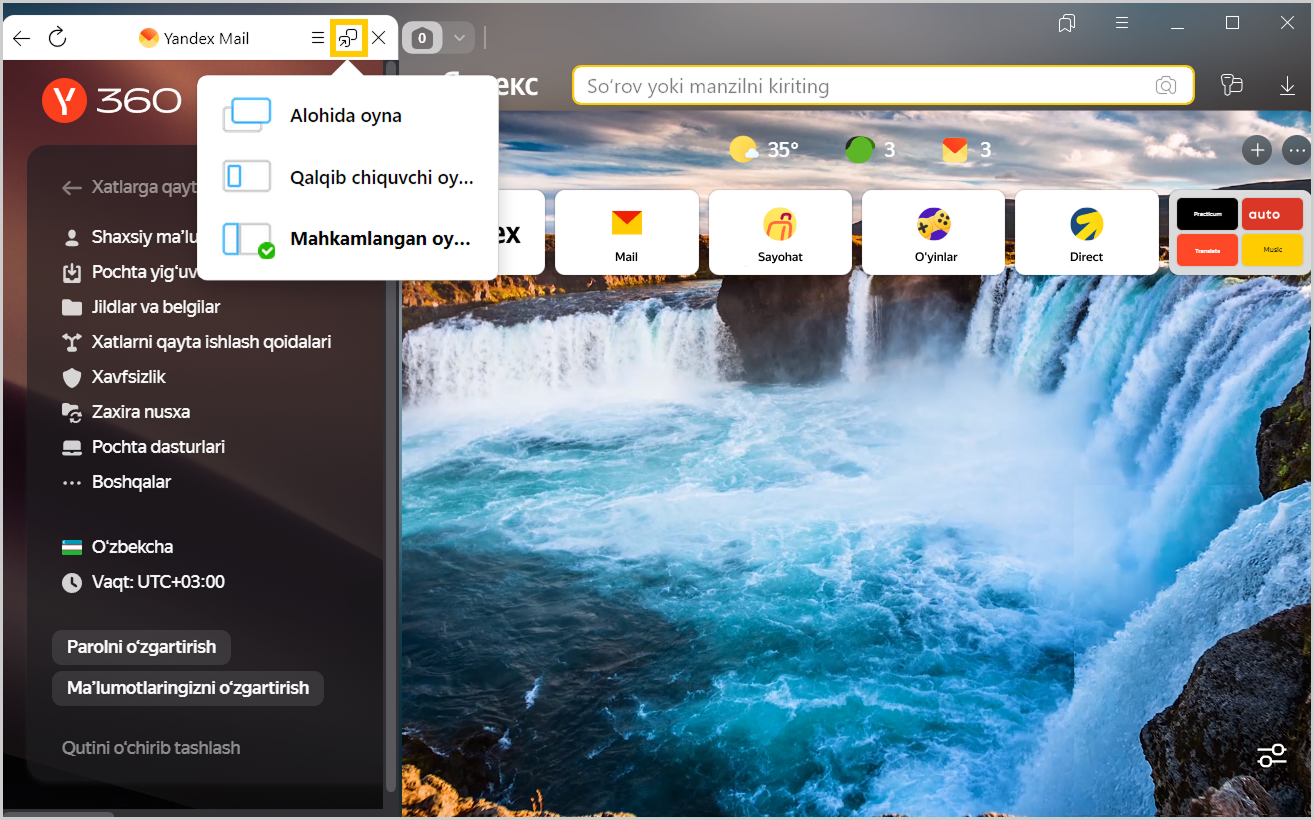This screenshot has height=820, width=1314.
Task: Click the camera image search icon
Action: 1165,86
